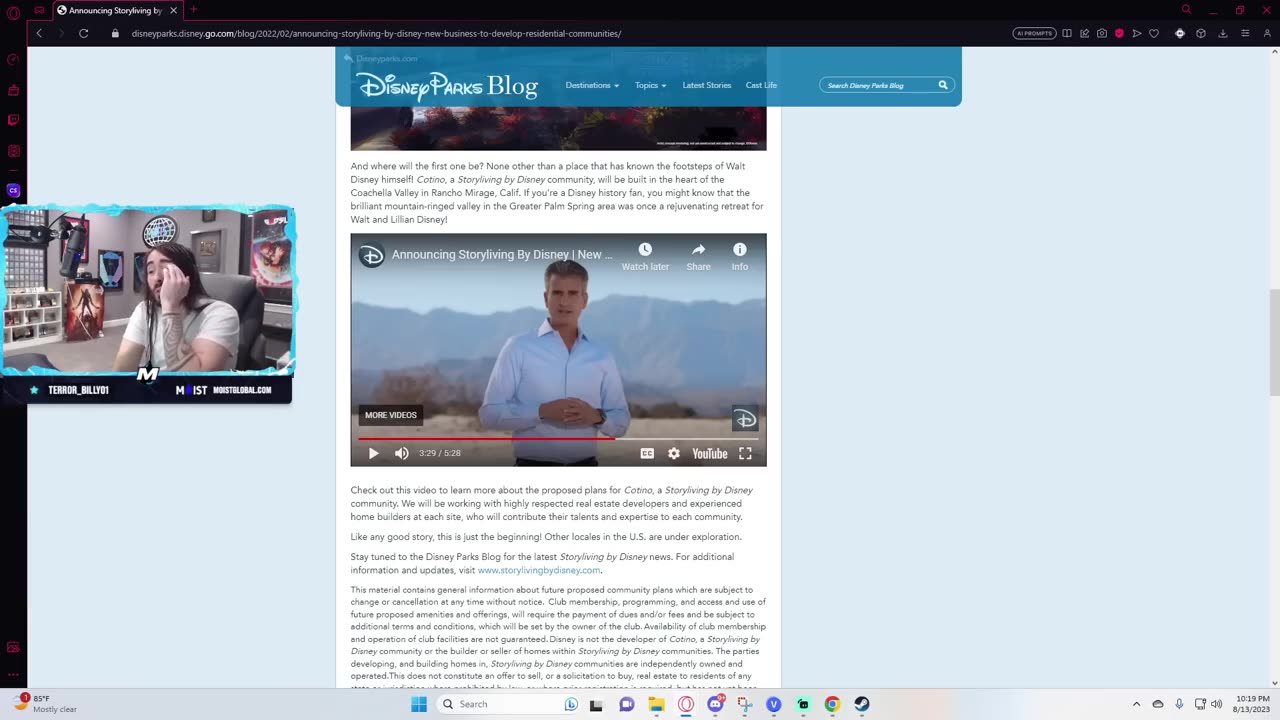Click More Videos button

[x=391, y=415]
